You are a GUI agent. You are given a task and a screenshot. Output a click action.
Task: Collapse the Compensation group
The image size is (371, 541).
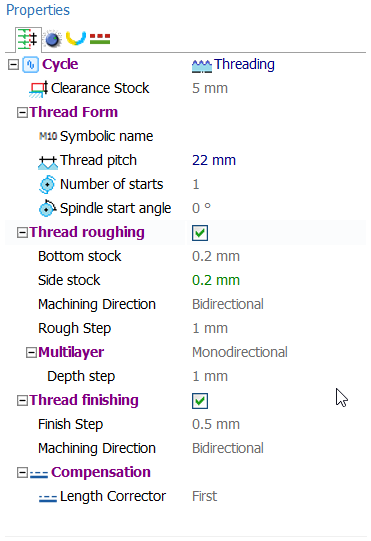point(22,473)
